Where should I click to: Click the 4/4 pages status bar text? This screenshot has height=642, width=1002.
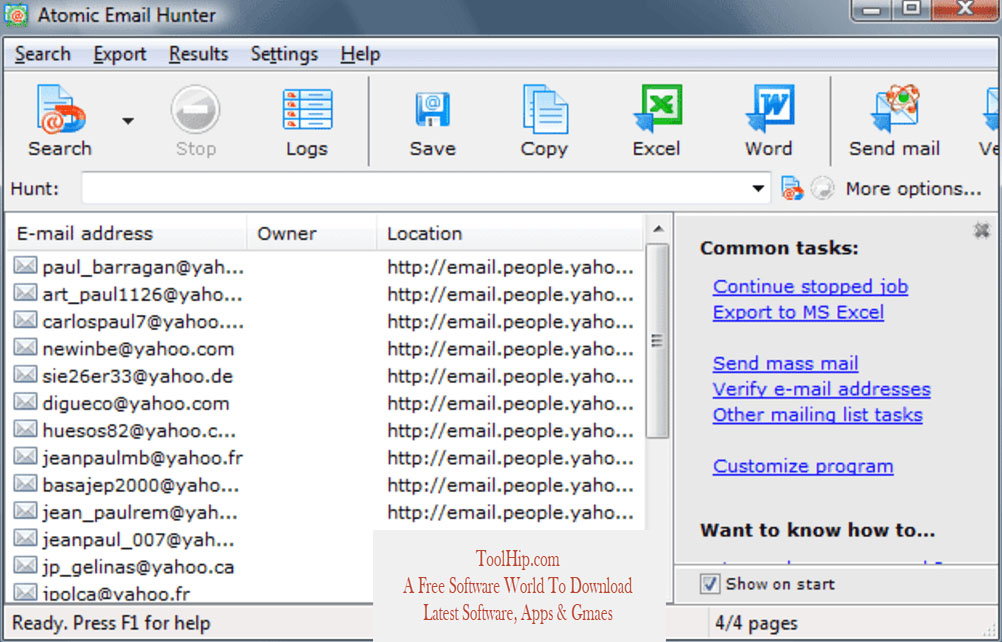pyautogui.click(x=757, y=623)
